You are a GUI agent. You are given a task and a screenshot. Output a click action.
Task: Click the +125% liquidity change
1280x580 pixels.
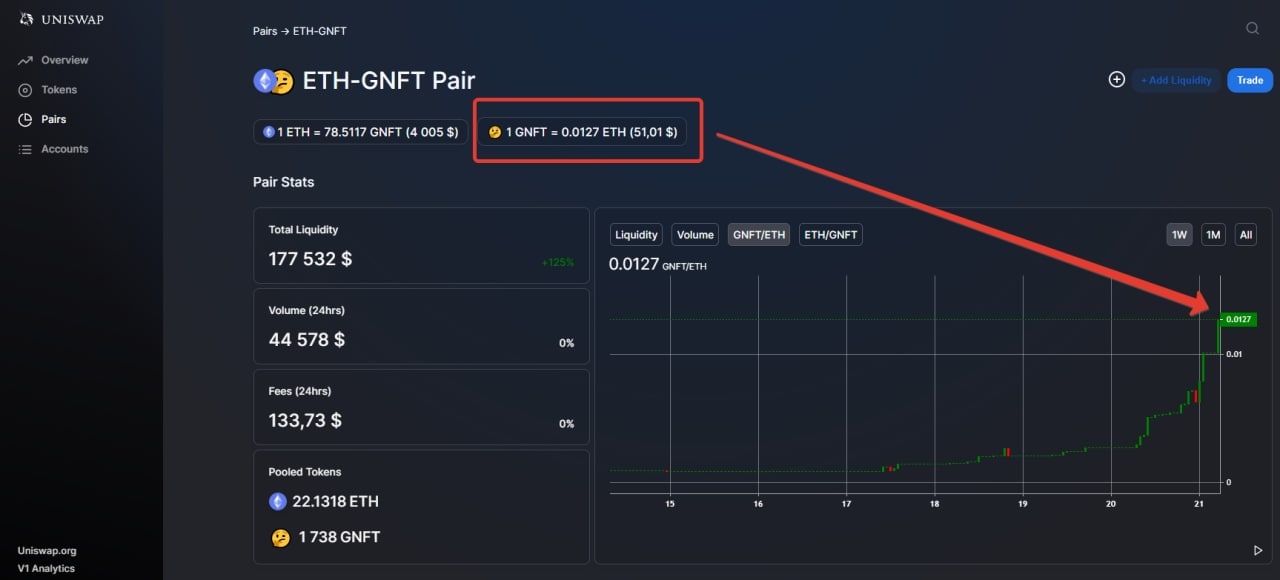point(558,262)
